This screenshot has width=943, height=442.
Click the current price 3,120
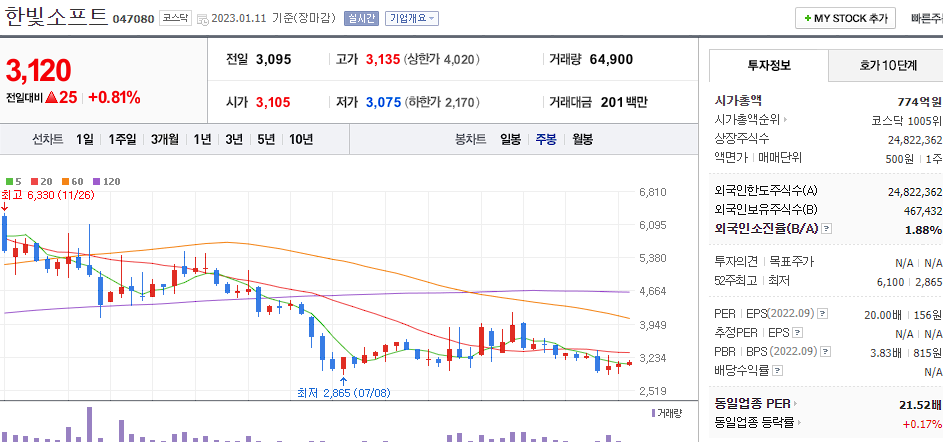pyautogui.click(x=38, y=71)
